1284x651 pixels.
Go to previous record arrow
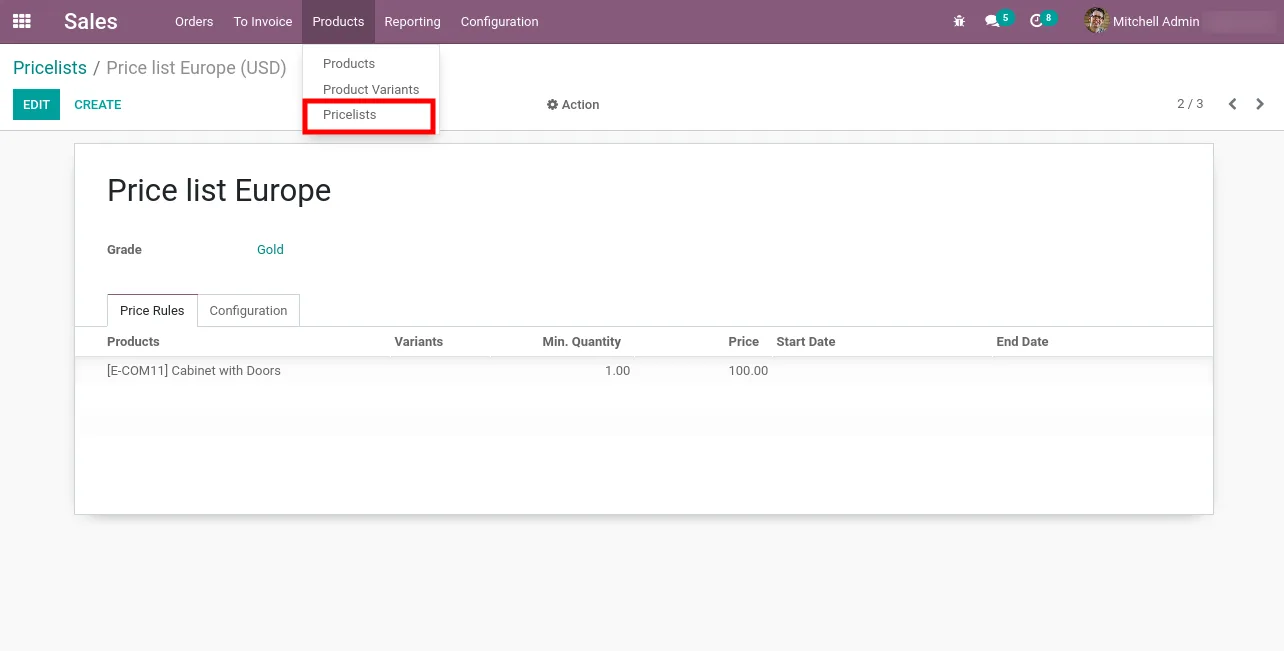point(1233,104)
